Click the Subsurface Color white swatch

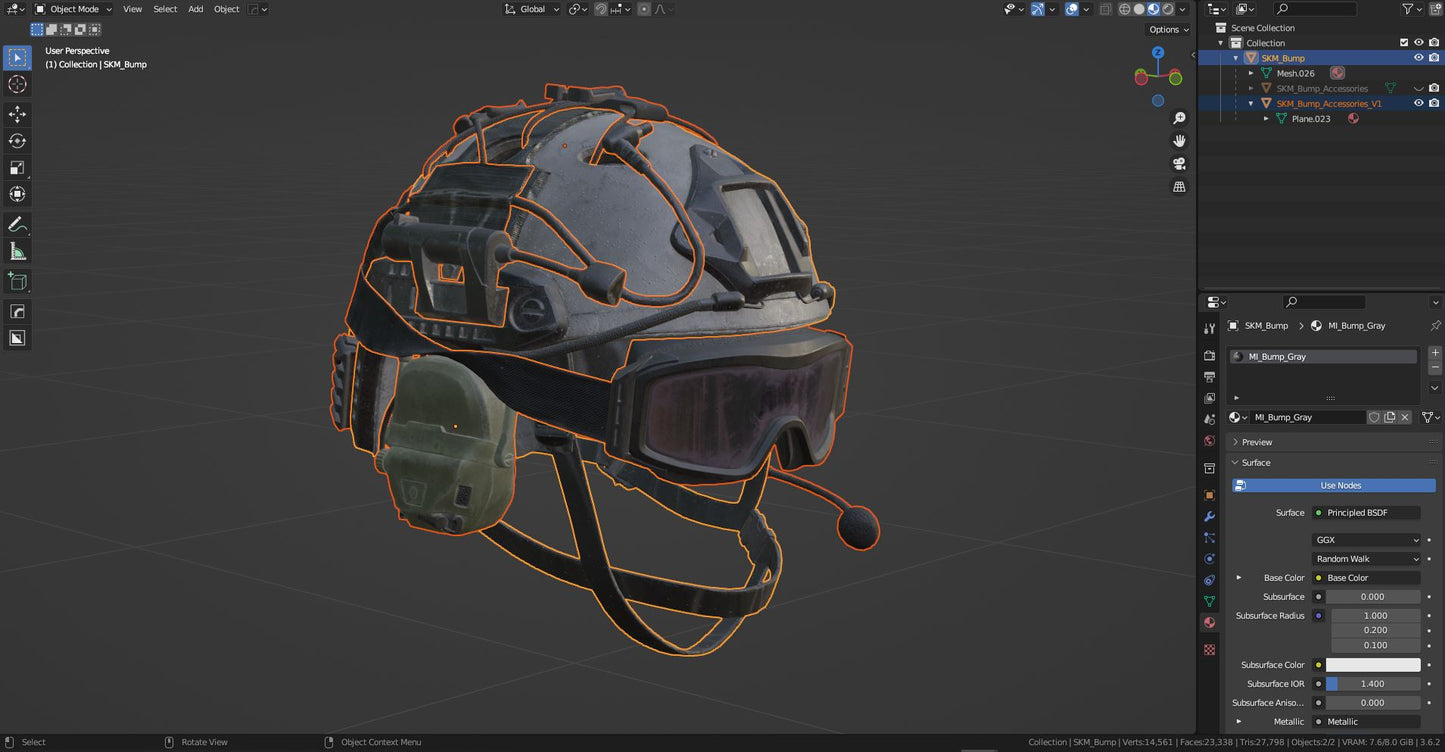[1372, 665]
